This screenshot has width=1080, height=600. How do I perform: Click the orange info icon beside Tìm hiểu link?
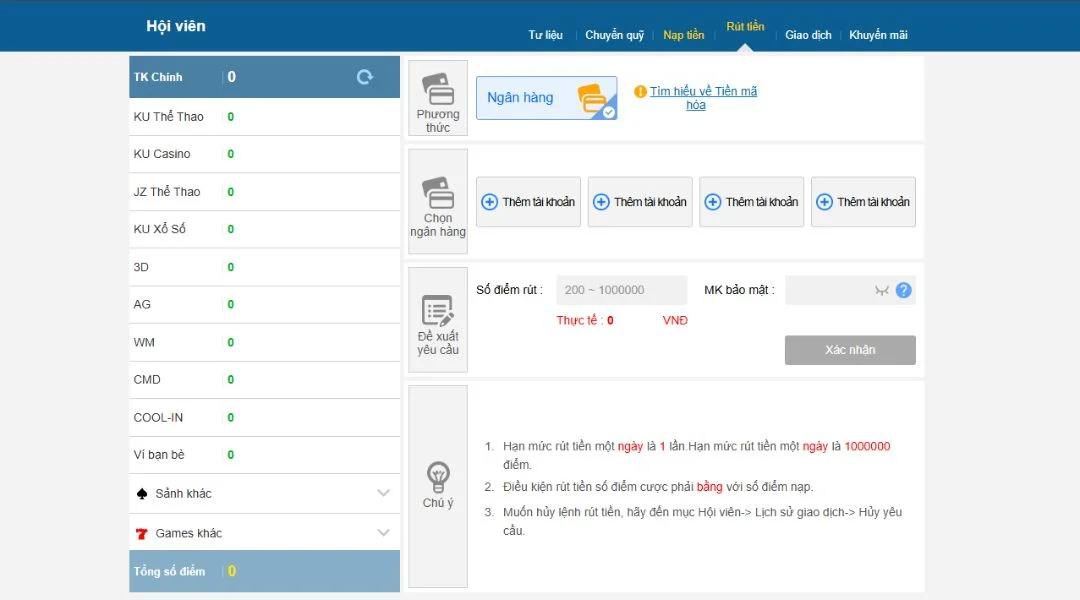(x=640, y=92)
